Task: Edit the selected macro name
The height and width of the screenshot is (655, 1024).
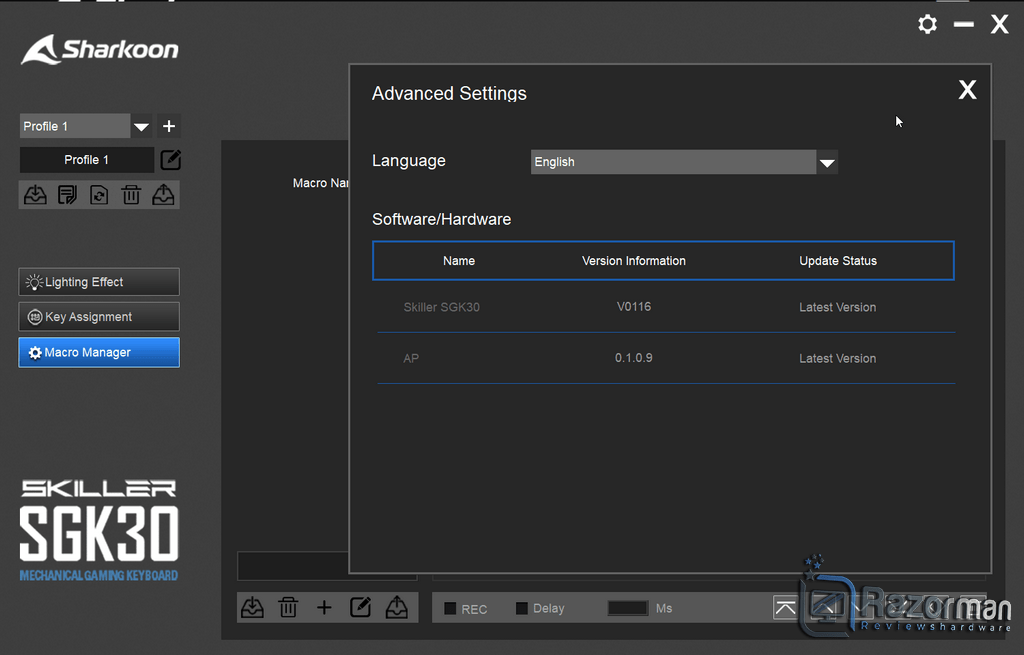Action: point(360,607)
